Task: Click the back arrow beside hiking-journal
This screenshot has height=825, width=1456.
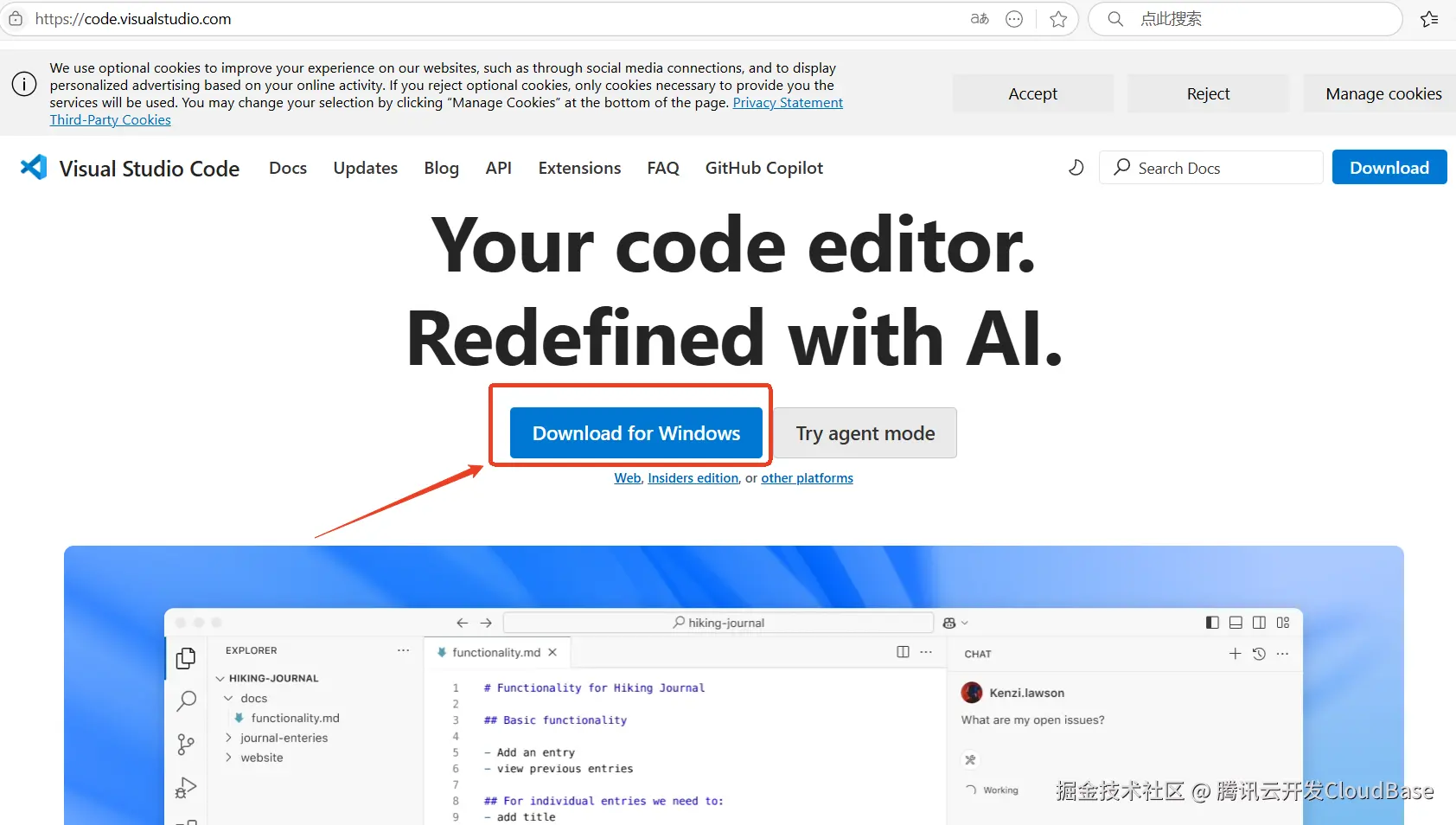Action: click(463, 623)
